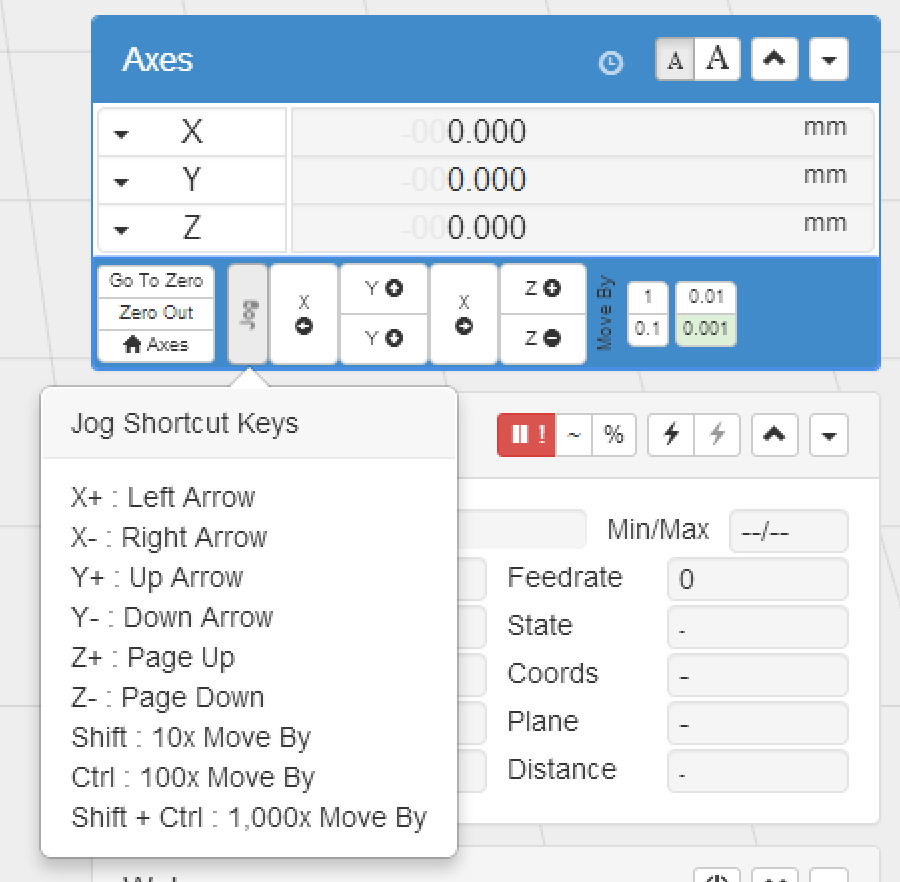Click the home Axes button
Viewport: 900px width, 882px height.
click(156, 345)
